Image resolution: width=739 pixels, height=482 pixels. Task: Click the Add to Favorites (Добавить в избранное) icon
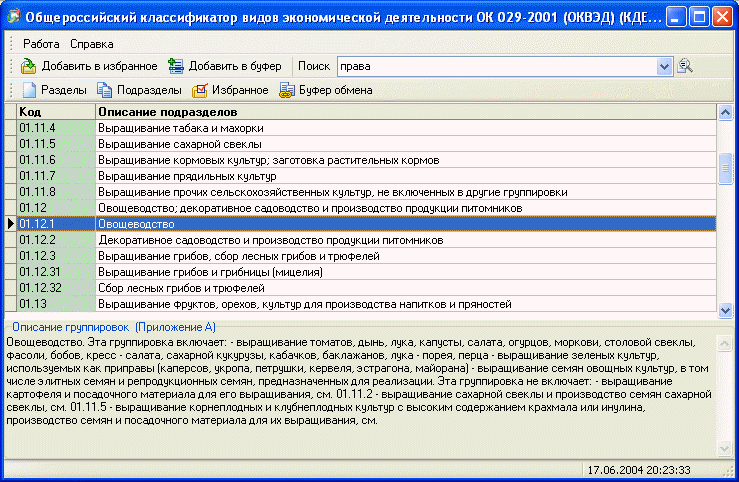(28, 66)
